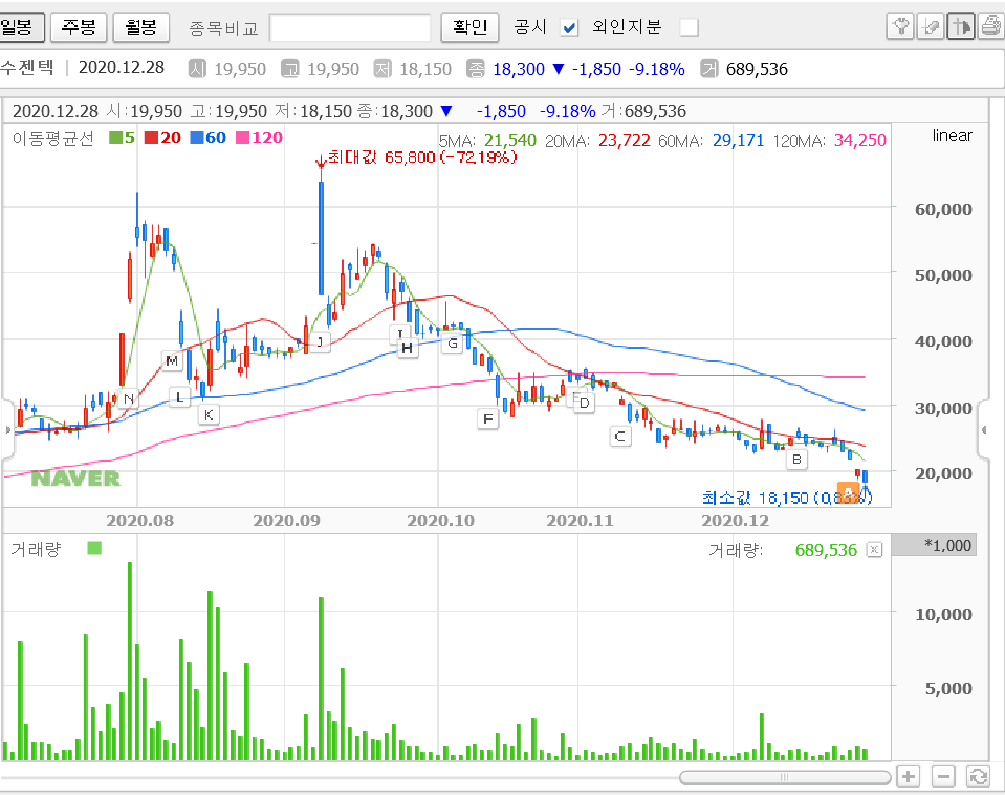Click the 2020.12.28 date in header
The height and width of the screenshot is (795, 1005).
pos(121,67)
